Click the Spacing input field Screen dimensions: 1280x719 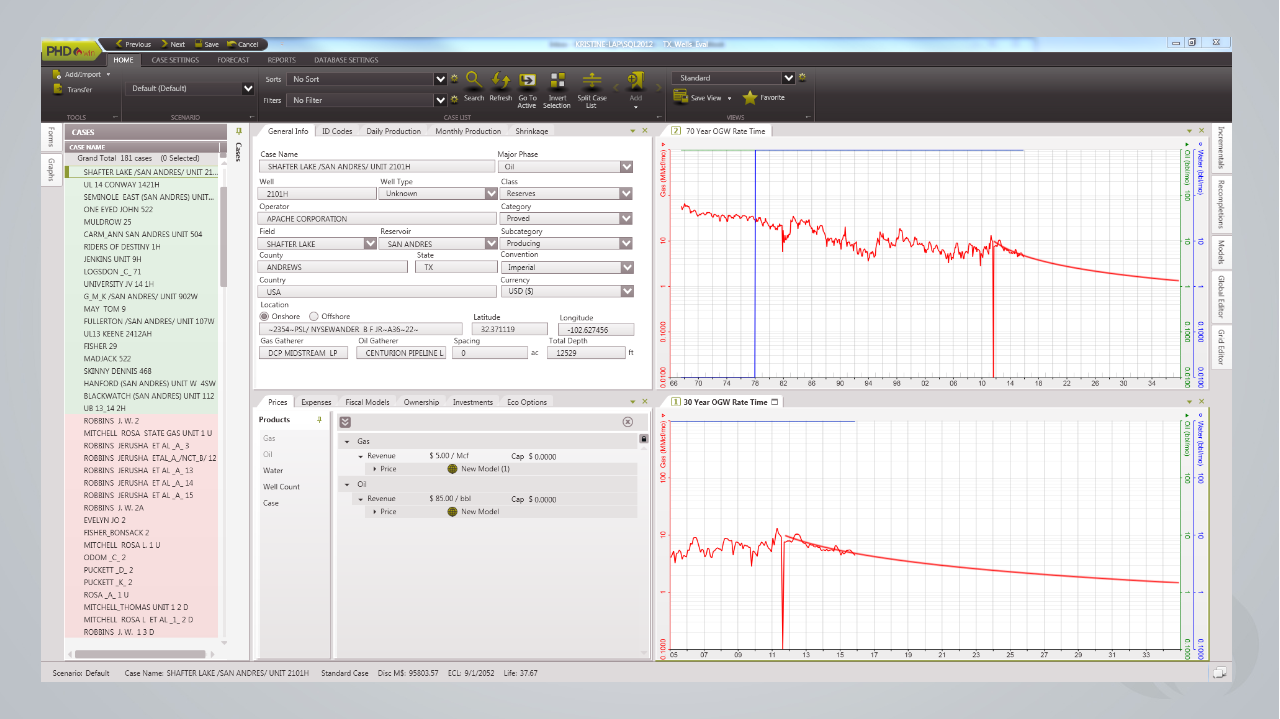tap(490, 353)
